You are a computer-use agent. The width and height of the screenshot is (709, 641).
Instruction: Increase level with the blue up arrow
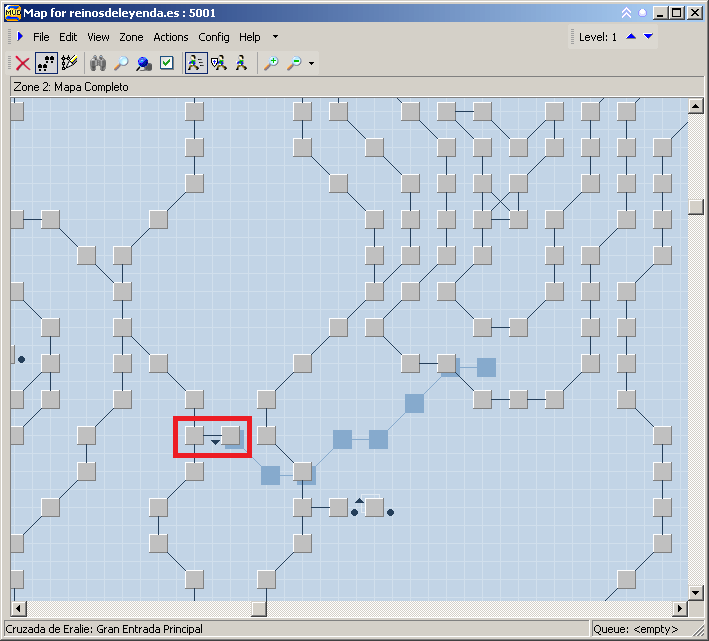tap(631, 37)
